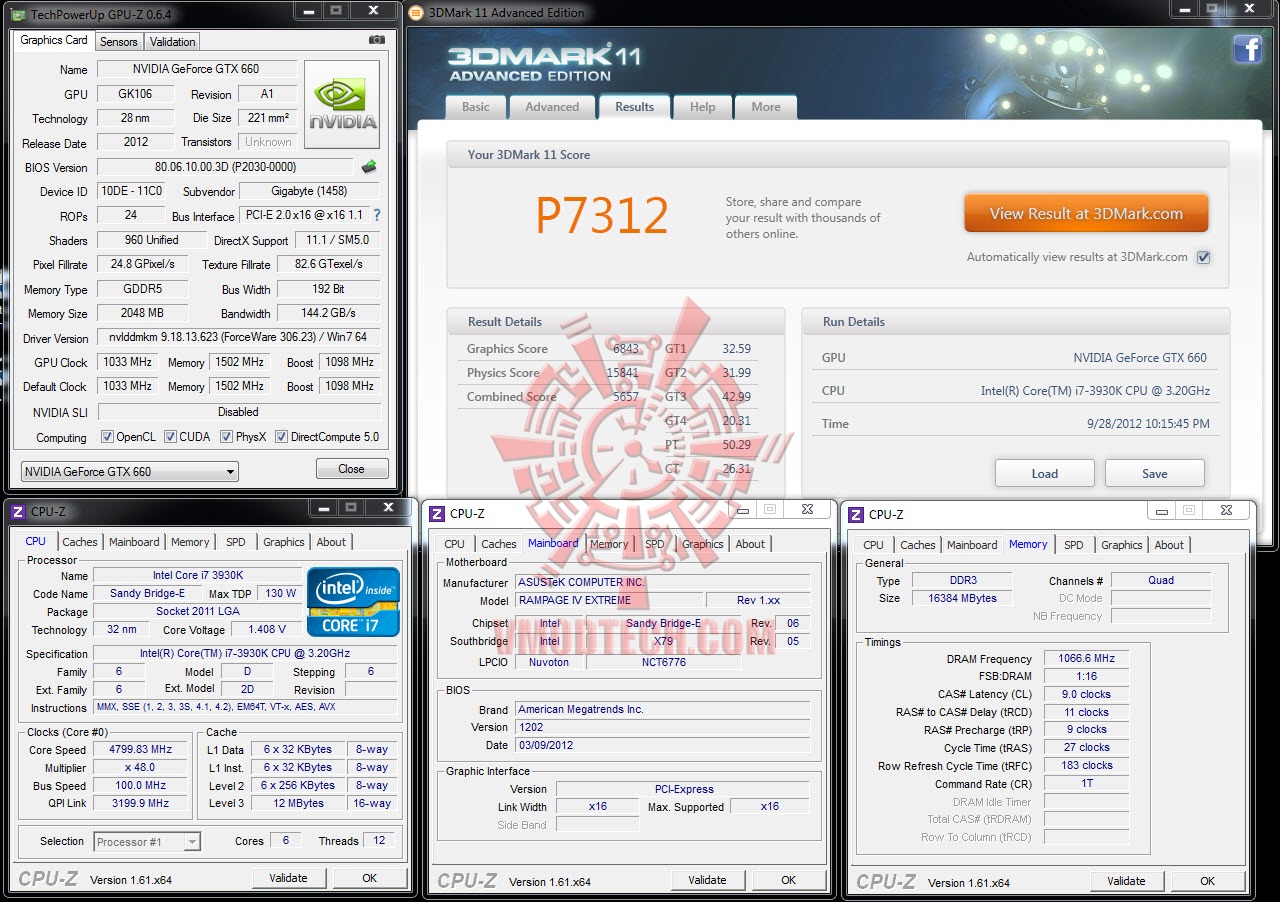1280x902 pixels.
Task: Click the BIOS date value 03/09/2012
Action: 662,746
